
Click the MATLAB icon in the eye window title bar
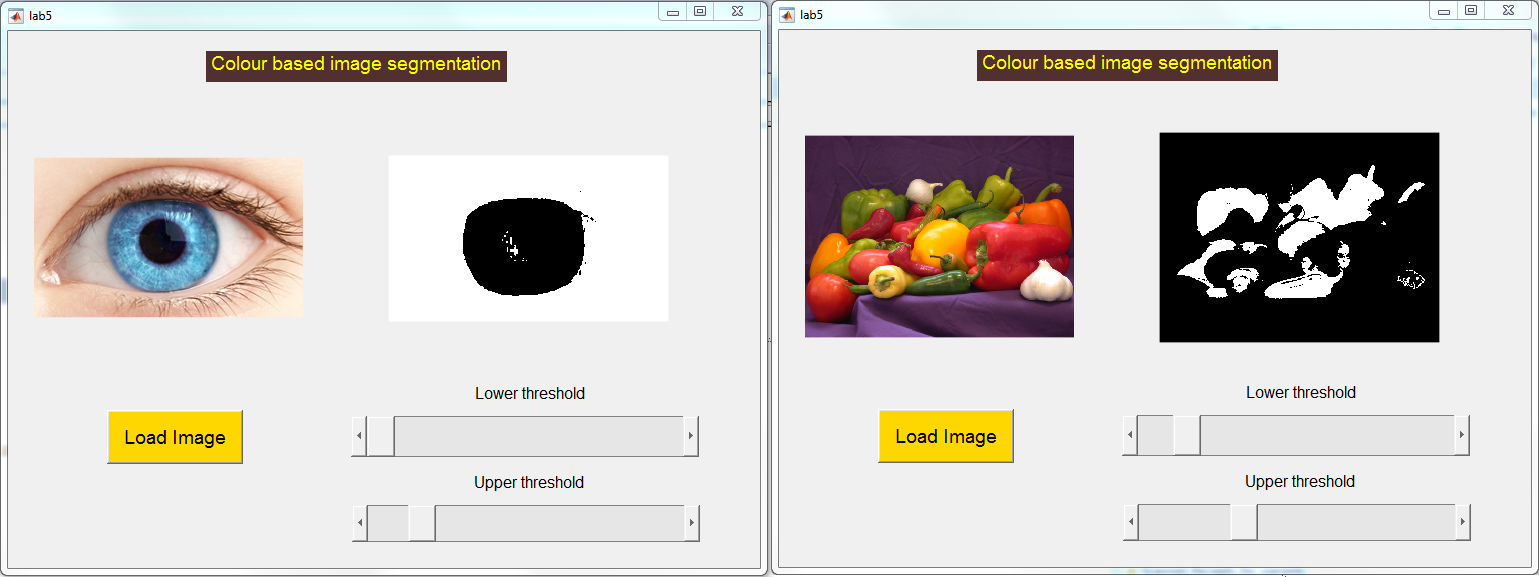(x=16, y=15)
